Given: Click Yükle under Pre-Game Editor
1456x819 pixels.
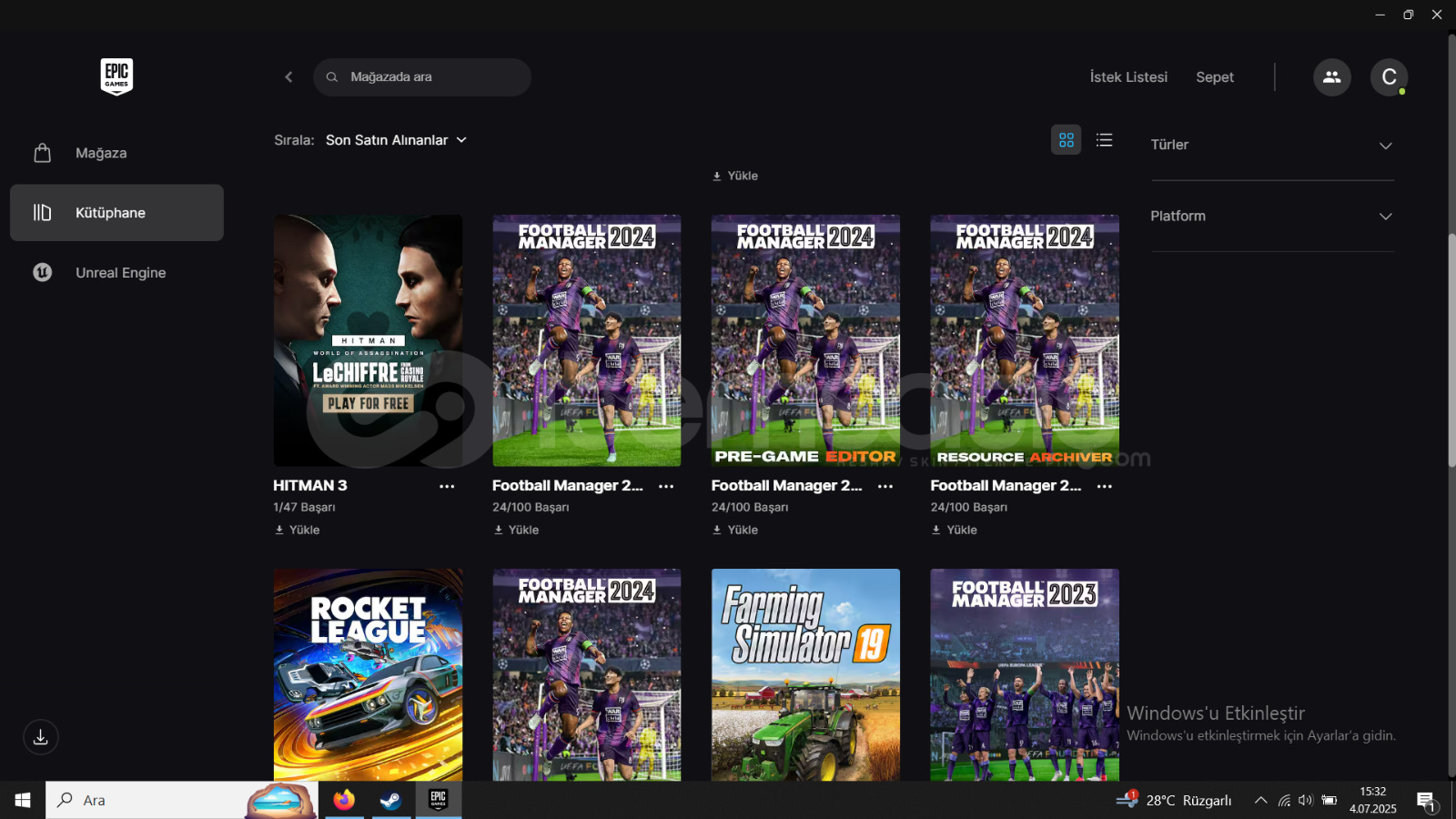Looking at the screenshot, I should (x=735, y=530).
